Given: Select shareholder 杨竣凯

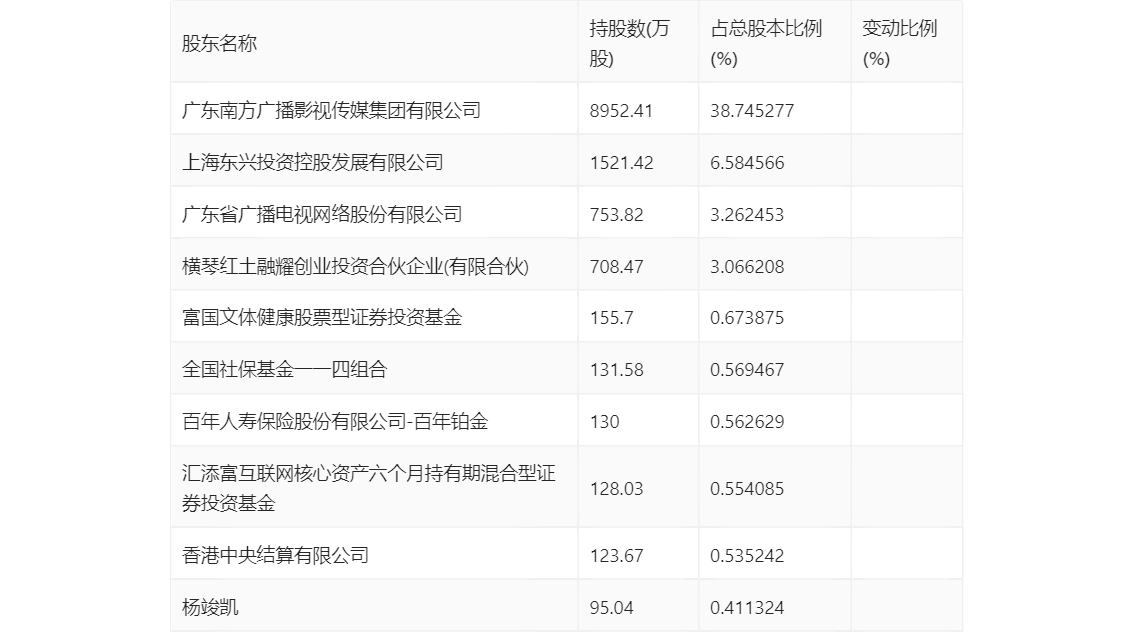Looking at the screenshot, I should (x=210, y=607).
